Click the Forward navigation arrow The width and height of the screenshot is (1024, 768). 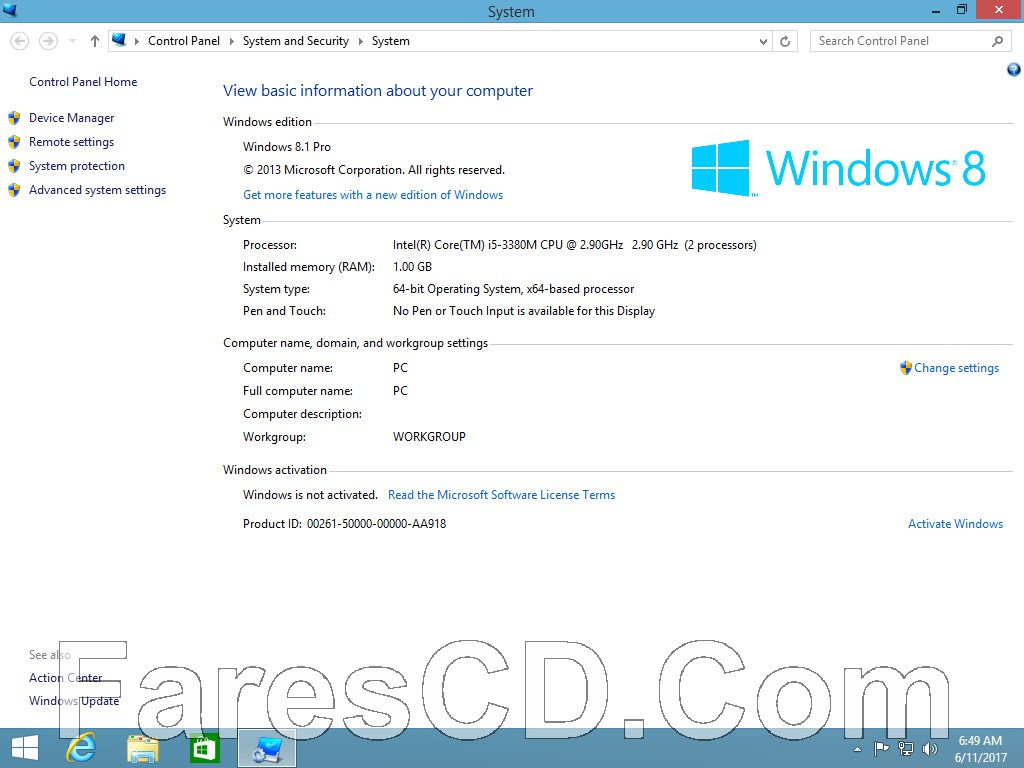[x=48, y=41]
